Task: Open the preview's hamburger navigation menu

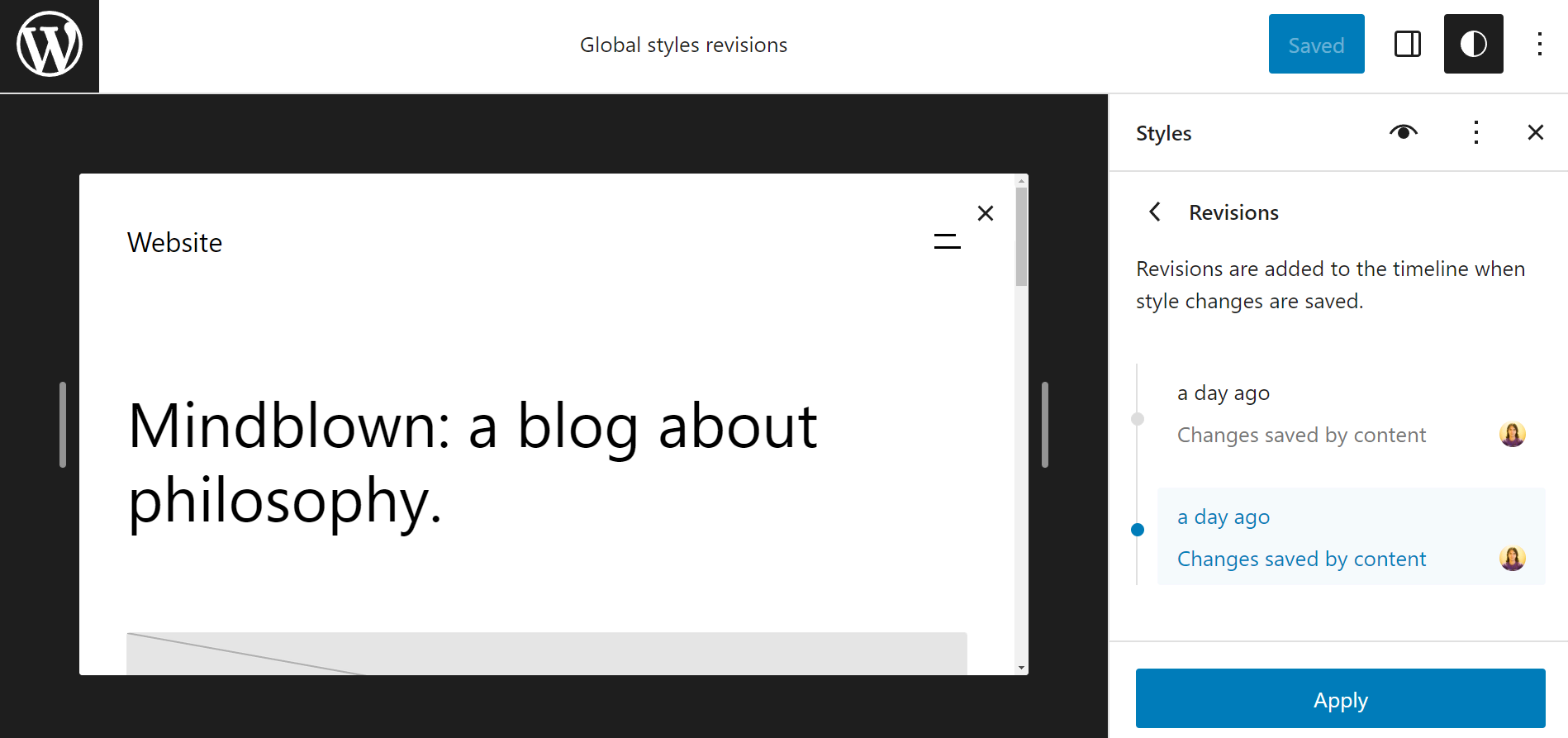Action: coord(947,241)
